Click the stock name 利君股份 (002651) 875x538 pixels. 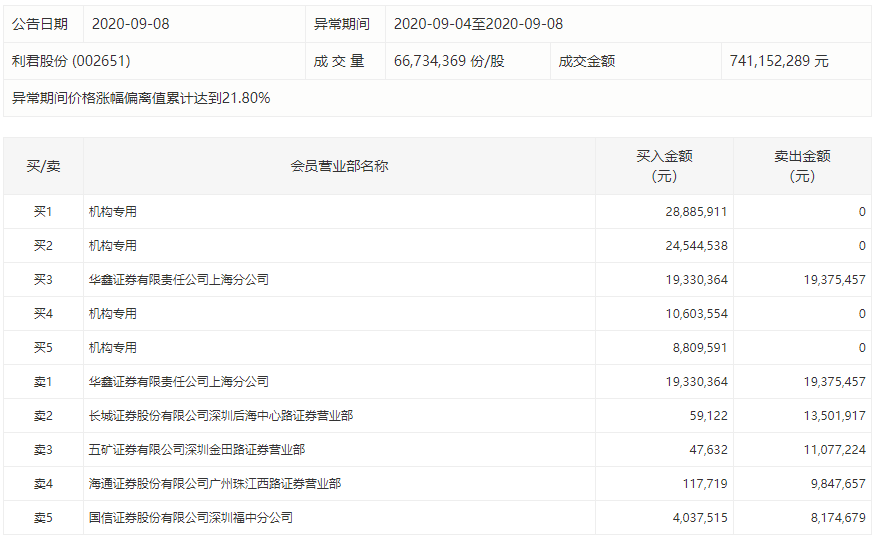(71, 61)
